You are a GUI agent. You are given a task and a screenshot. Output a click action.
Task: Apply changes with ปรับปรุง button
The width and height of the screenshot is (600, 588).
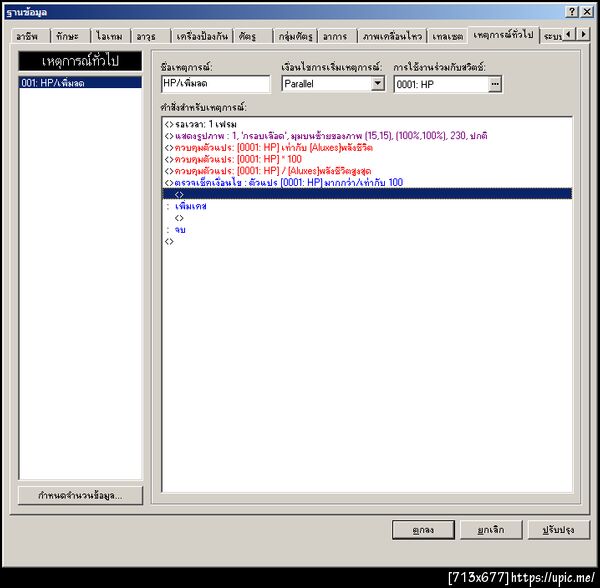[x=559, y=530]
